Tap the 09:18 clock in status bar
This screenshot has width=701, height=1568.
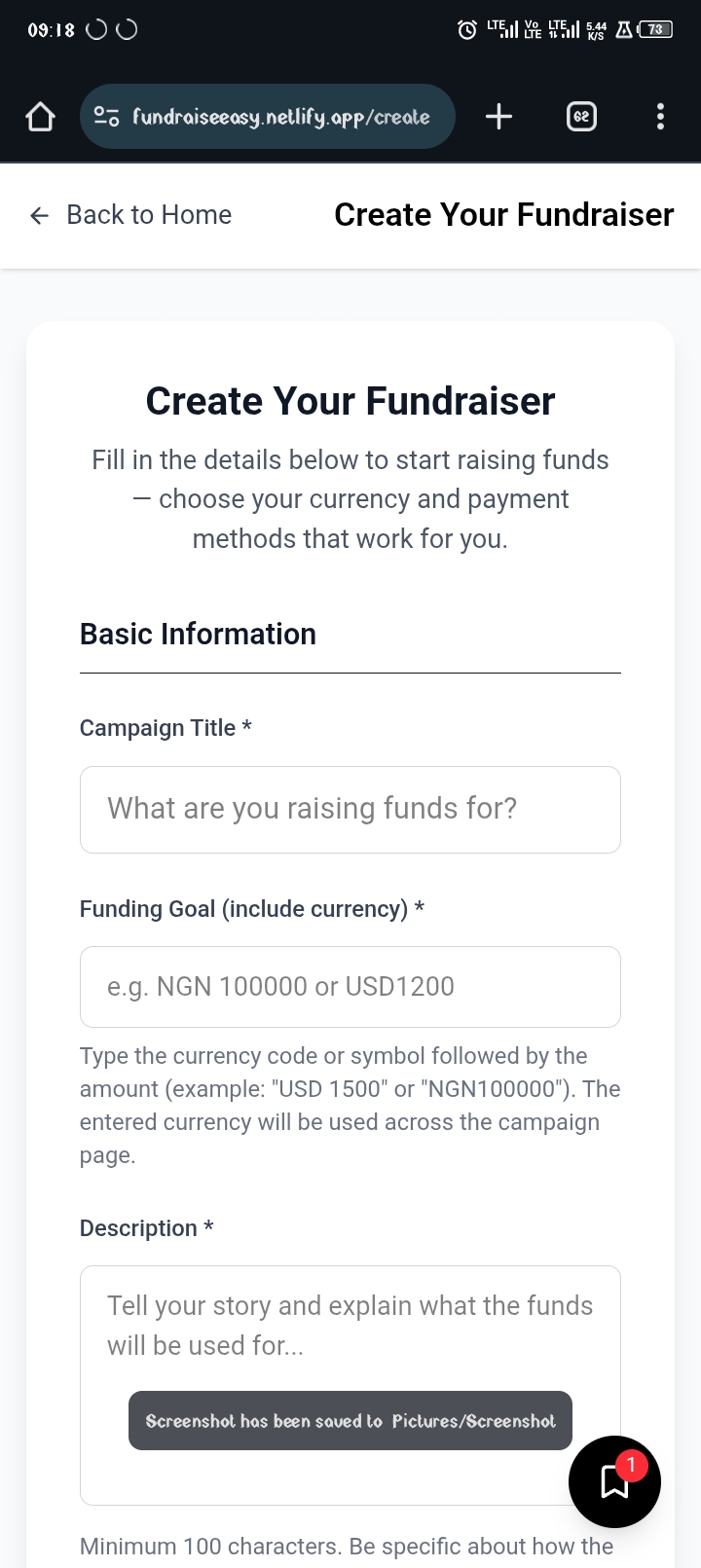click(x=51, y=30)
